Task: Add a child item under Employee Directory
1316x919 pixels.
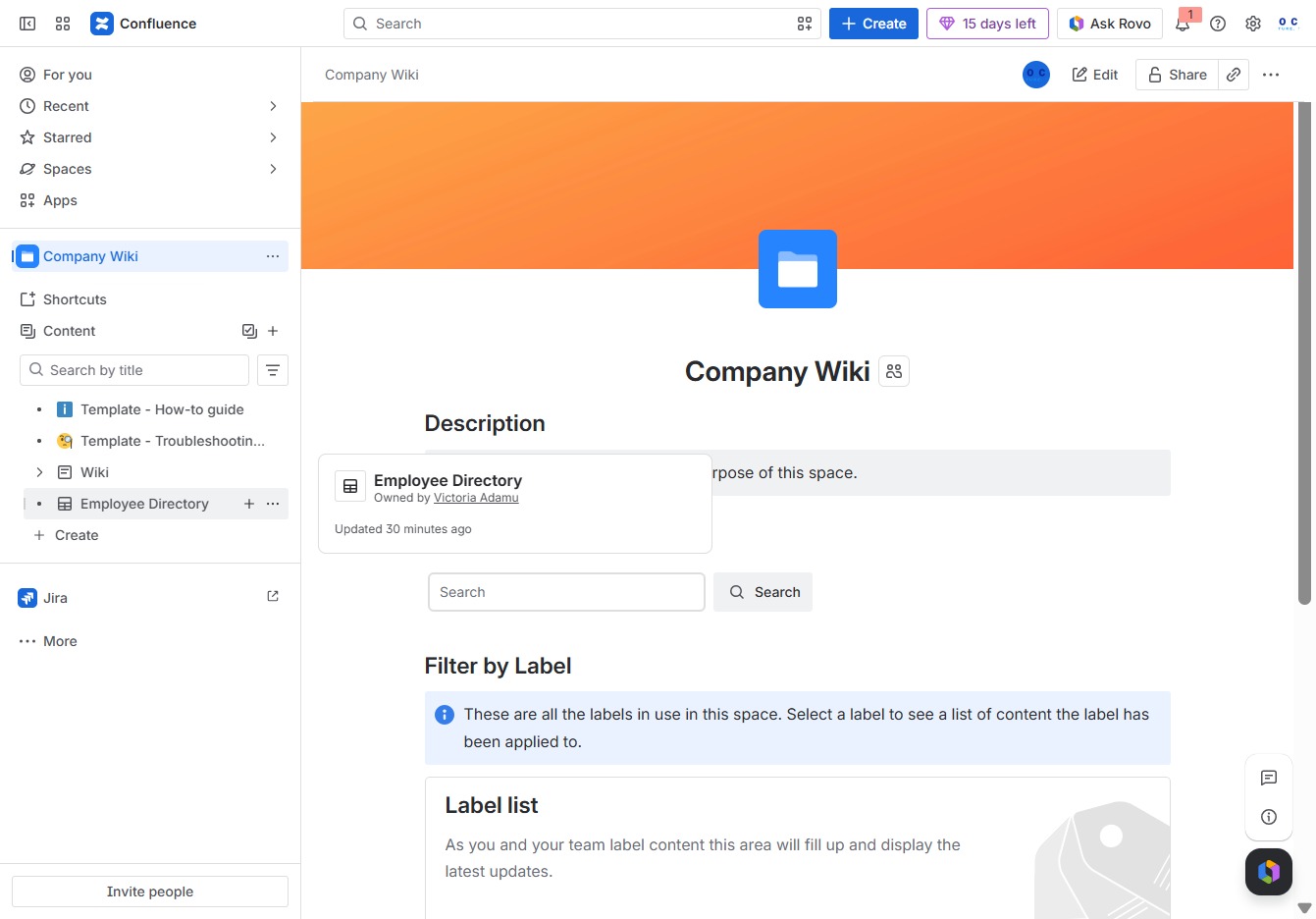Action: tap(249, 504)
